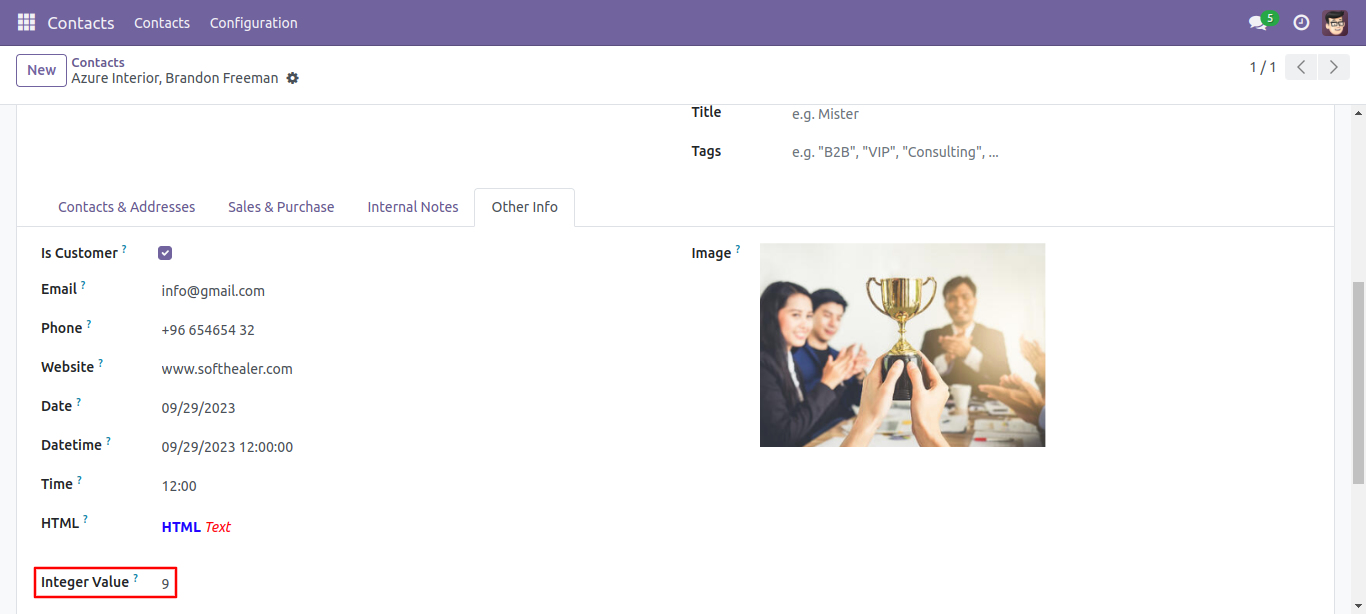
Task: Switch to Internal Notes tab
Action: [413, 207]
